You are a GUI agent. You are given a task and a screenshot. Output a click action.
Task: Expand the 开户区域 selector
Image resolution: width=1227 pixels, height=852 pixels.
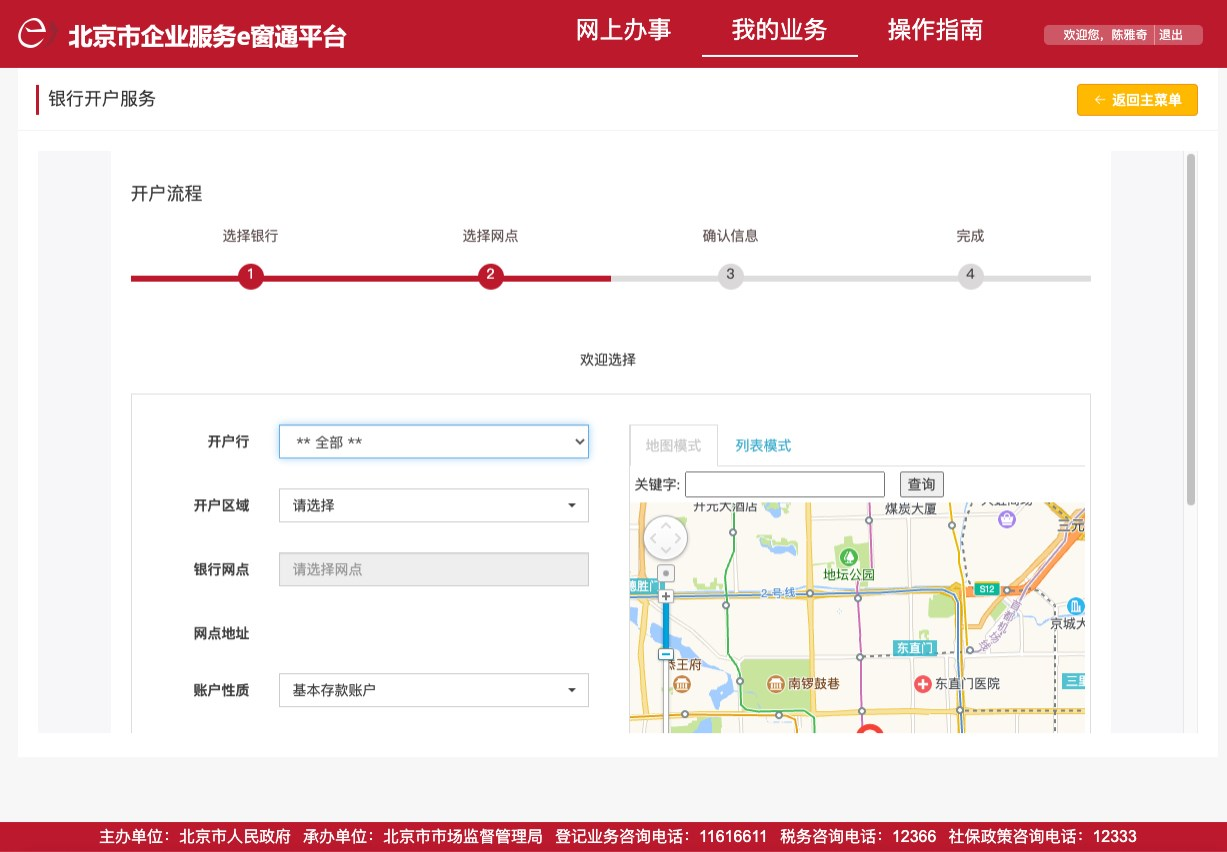click(x=433, y=505)
